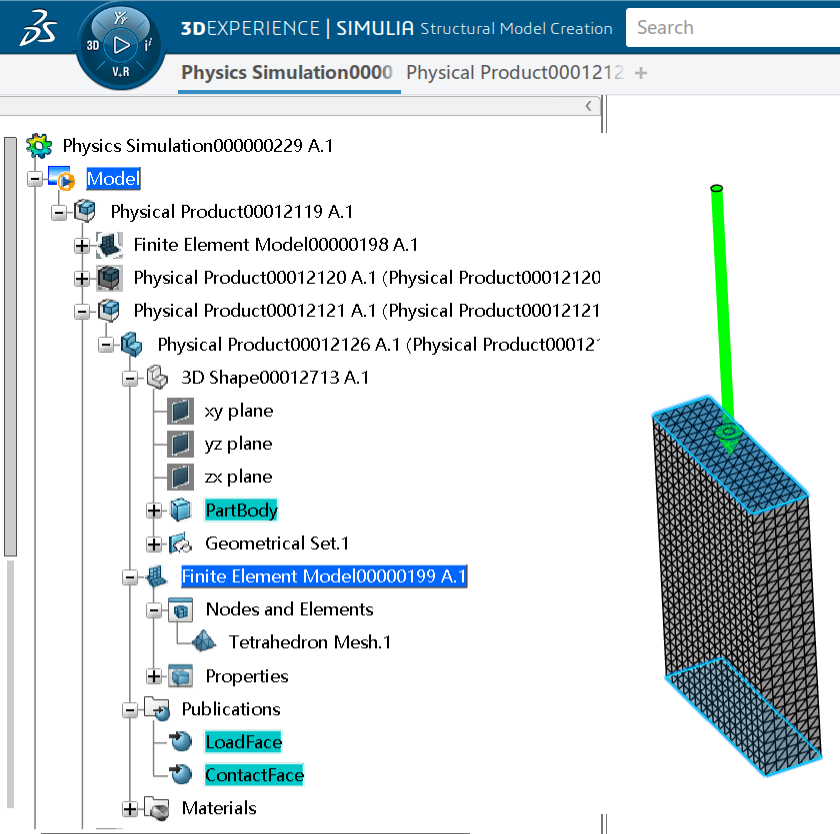Click the LoadFace publication icon
Screen dimensions: 840x834
tap(181, 742)
